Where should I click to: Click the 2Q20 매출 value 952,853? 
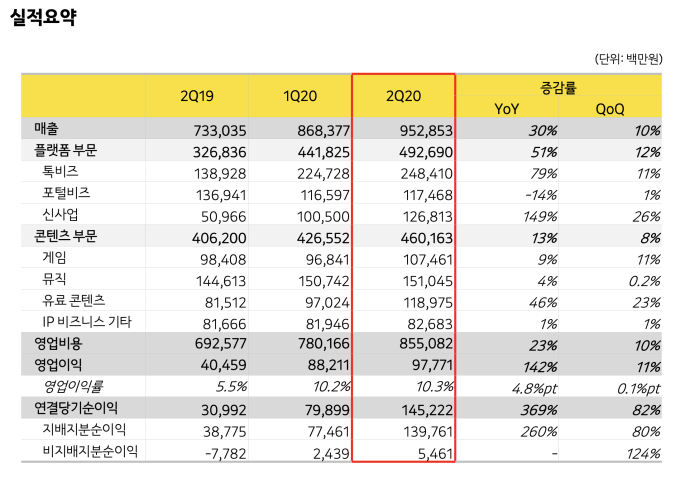423,131
